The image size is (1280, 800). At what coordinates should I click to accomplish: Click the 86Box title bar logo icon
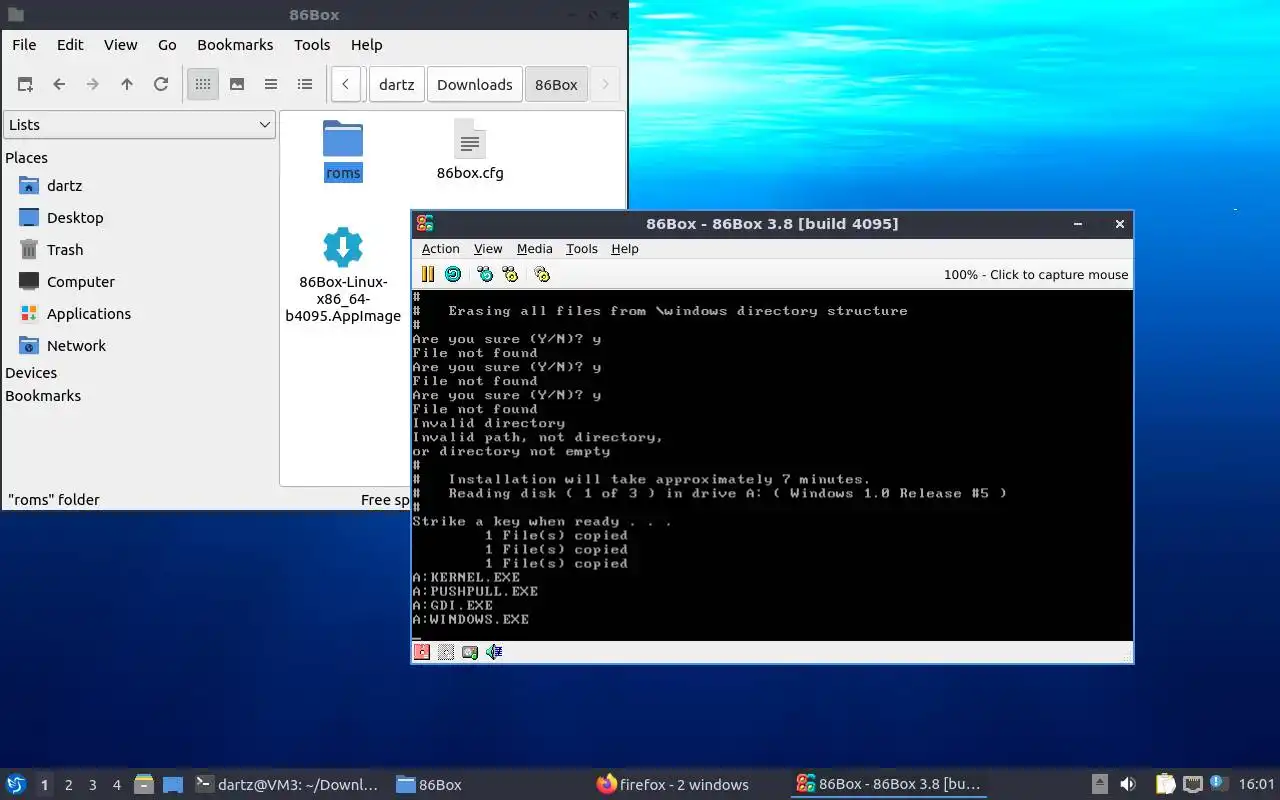coord(425,223)
